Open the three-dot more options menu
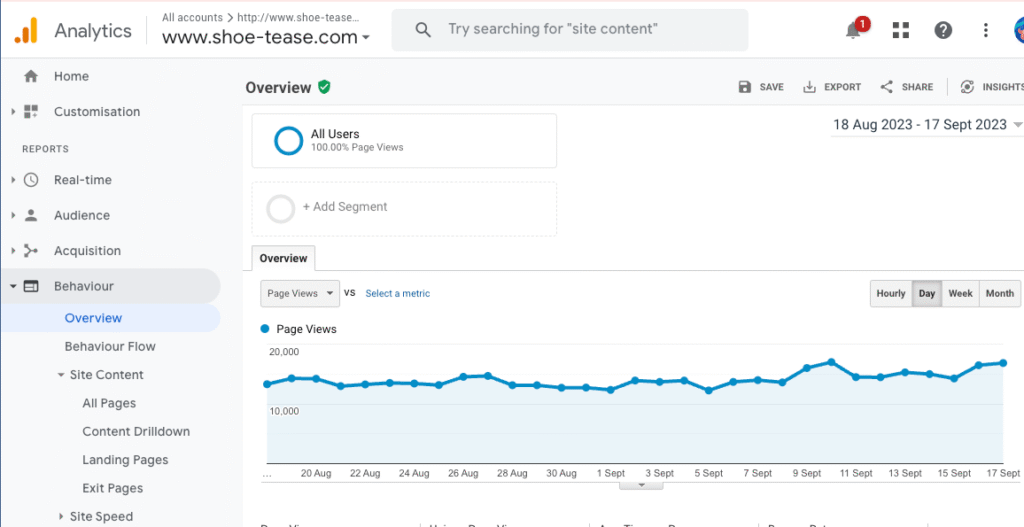 pyautogui.click(x=986, y=30)
